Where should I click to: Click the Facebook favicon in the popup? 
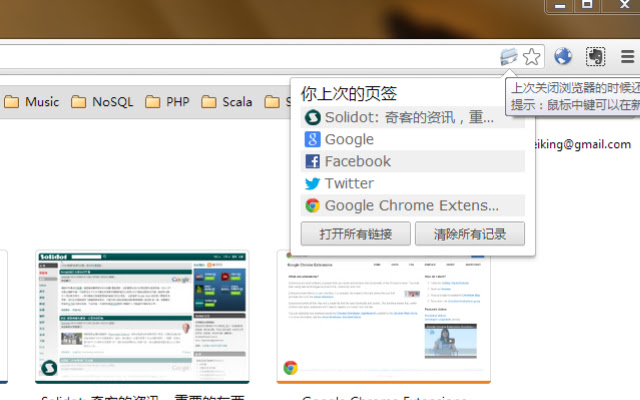click(x=313, y=162)
